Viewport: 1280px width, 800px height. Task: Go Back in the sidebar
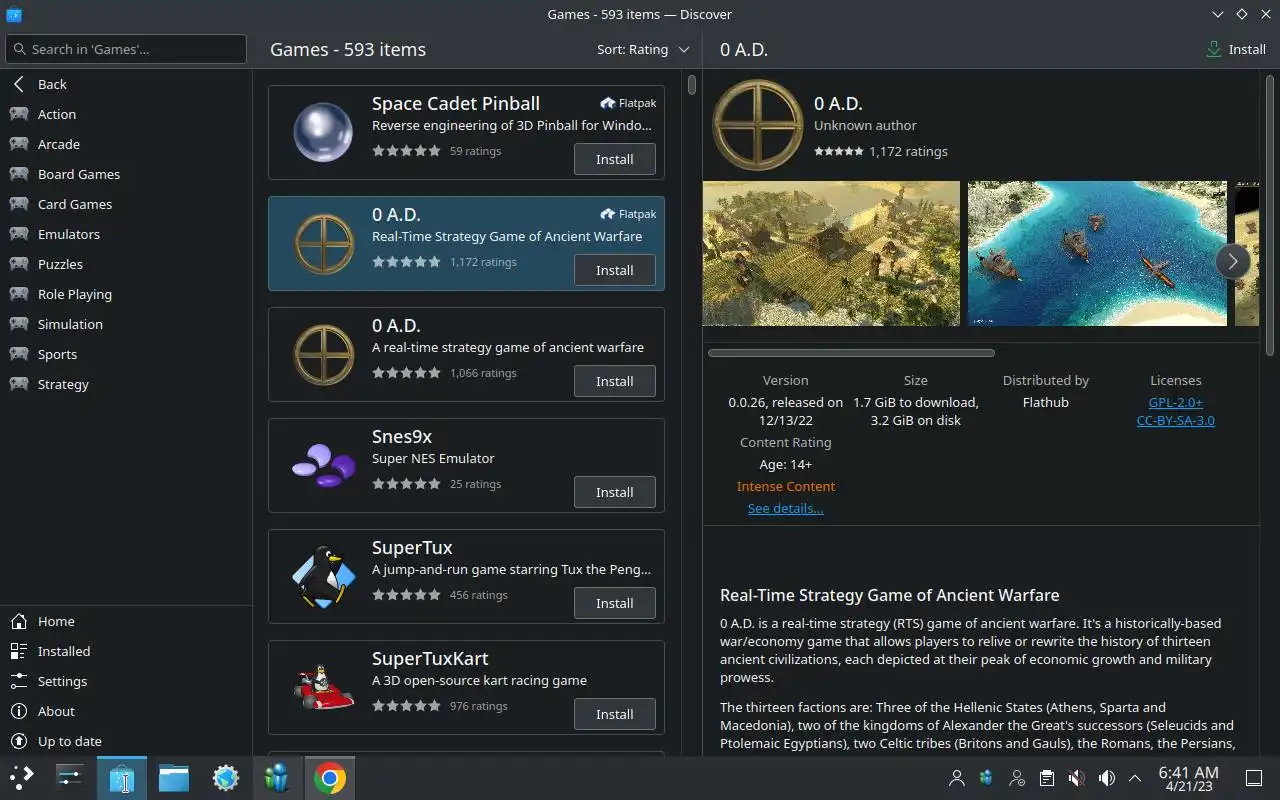click(126, 84)
